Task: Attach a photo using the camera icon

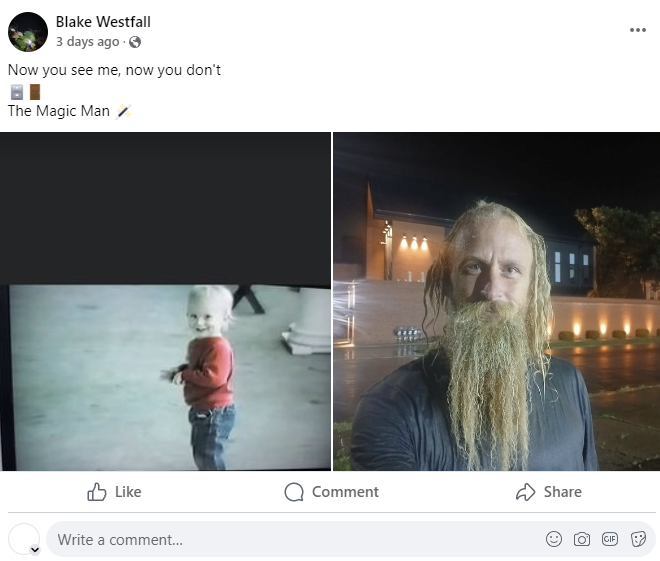Action: coord(582,539)
